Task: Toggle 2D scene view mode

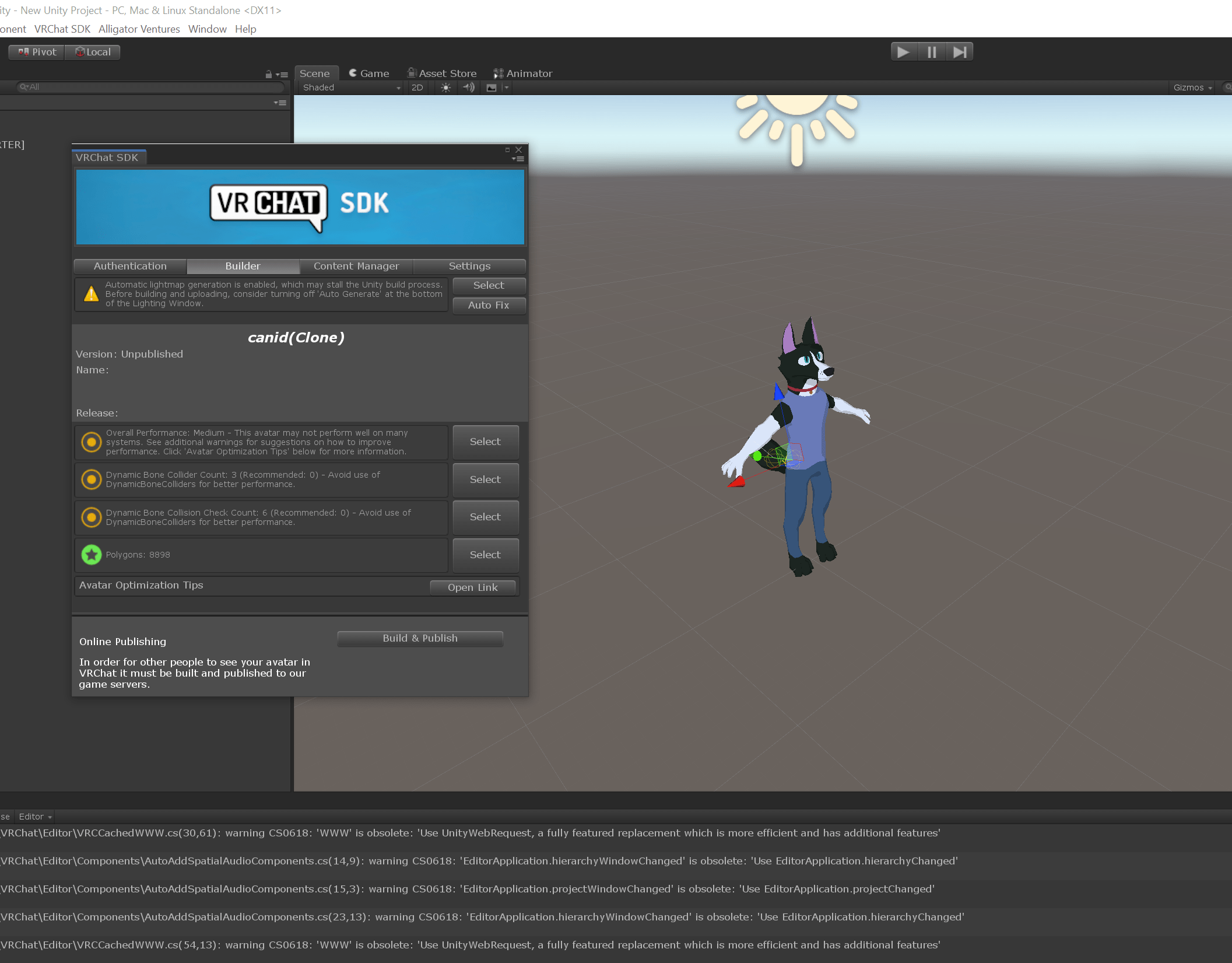Action: (x=417, y=87)
